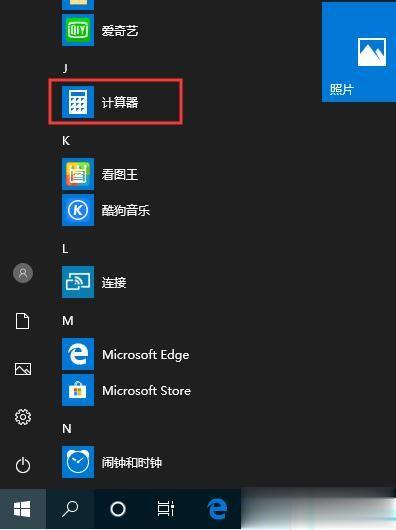Launch Microsoft Edge from the app list
Viewport: 396px width, 530px height.
78,354
